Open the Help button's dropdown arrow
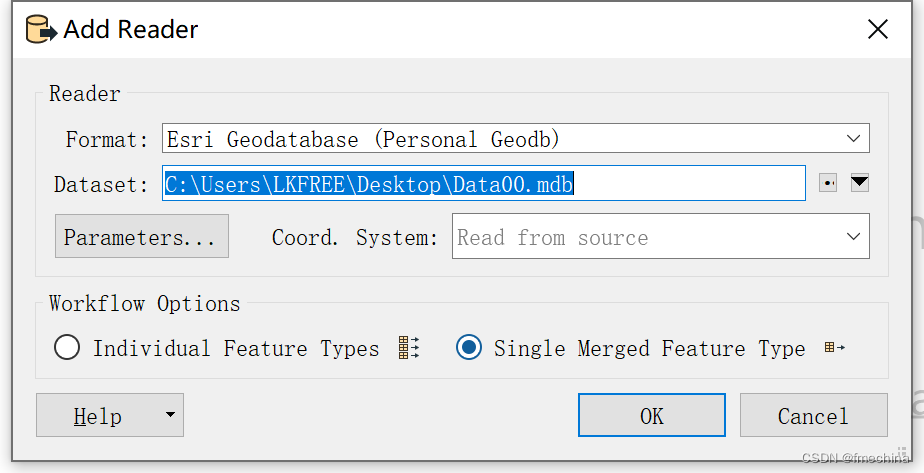Screen dimensions: 924x473 [169, 415]
